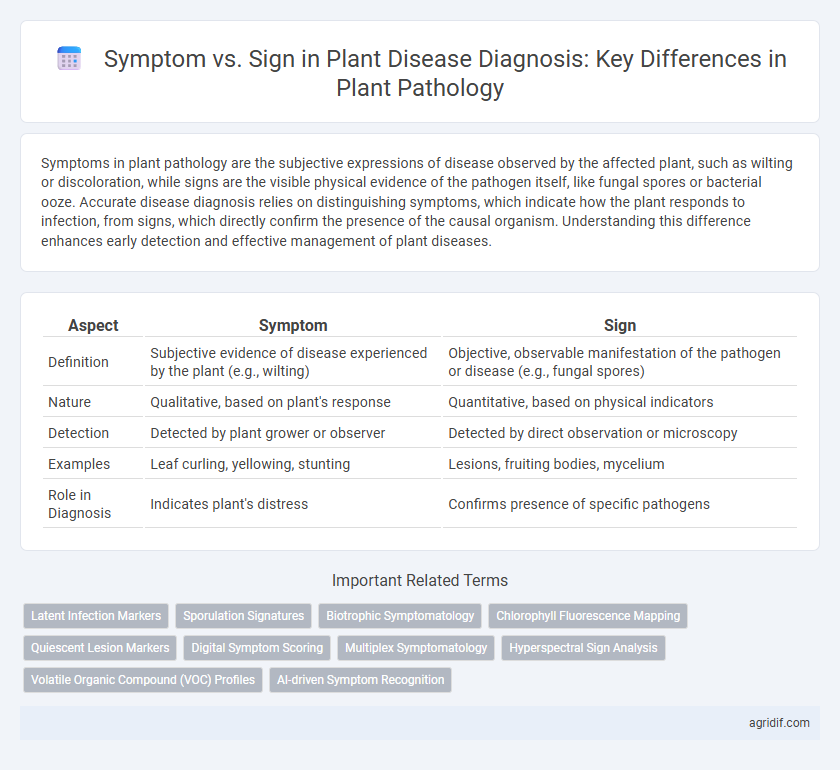
Task: Click AI-driven Symptom Recognition
Action: point(360,680)
